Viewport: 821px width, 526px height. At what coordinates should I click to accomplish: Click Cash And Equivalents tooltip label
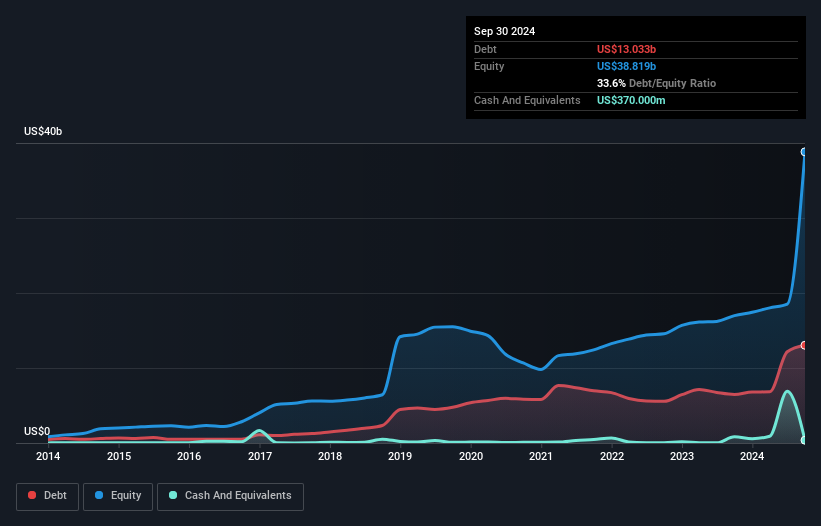pyautogui.click(x=527, y=100)
